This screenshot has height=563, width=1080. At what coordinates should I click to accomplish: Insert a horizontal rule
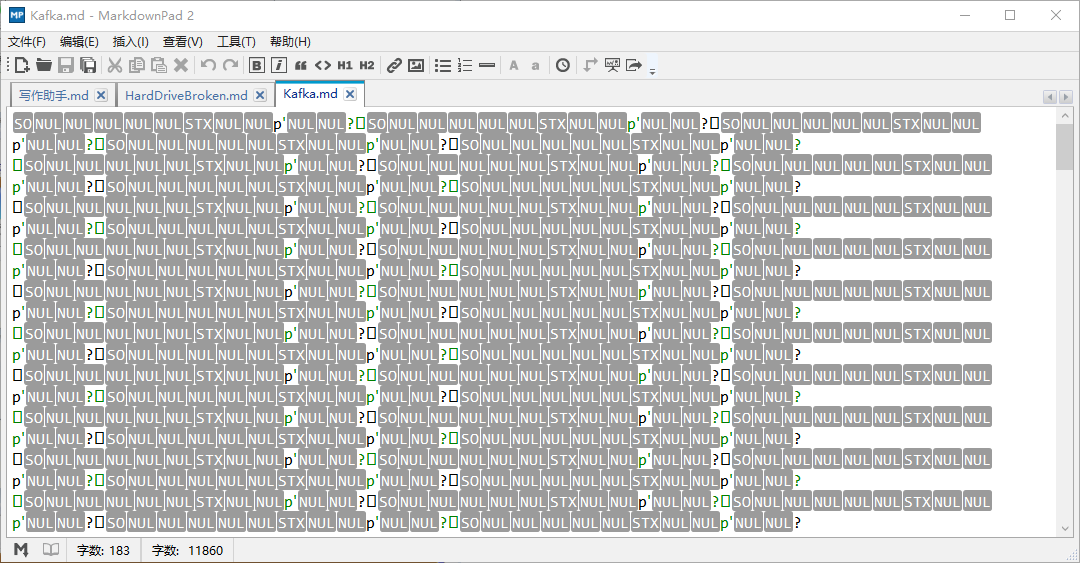click(487, 65)
